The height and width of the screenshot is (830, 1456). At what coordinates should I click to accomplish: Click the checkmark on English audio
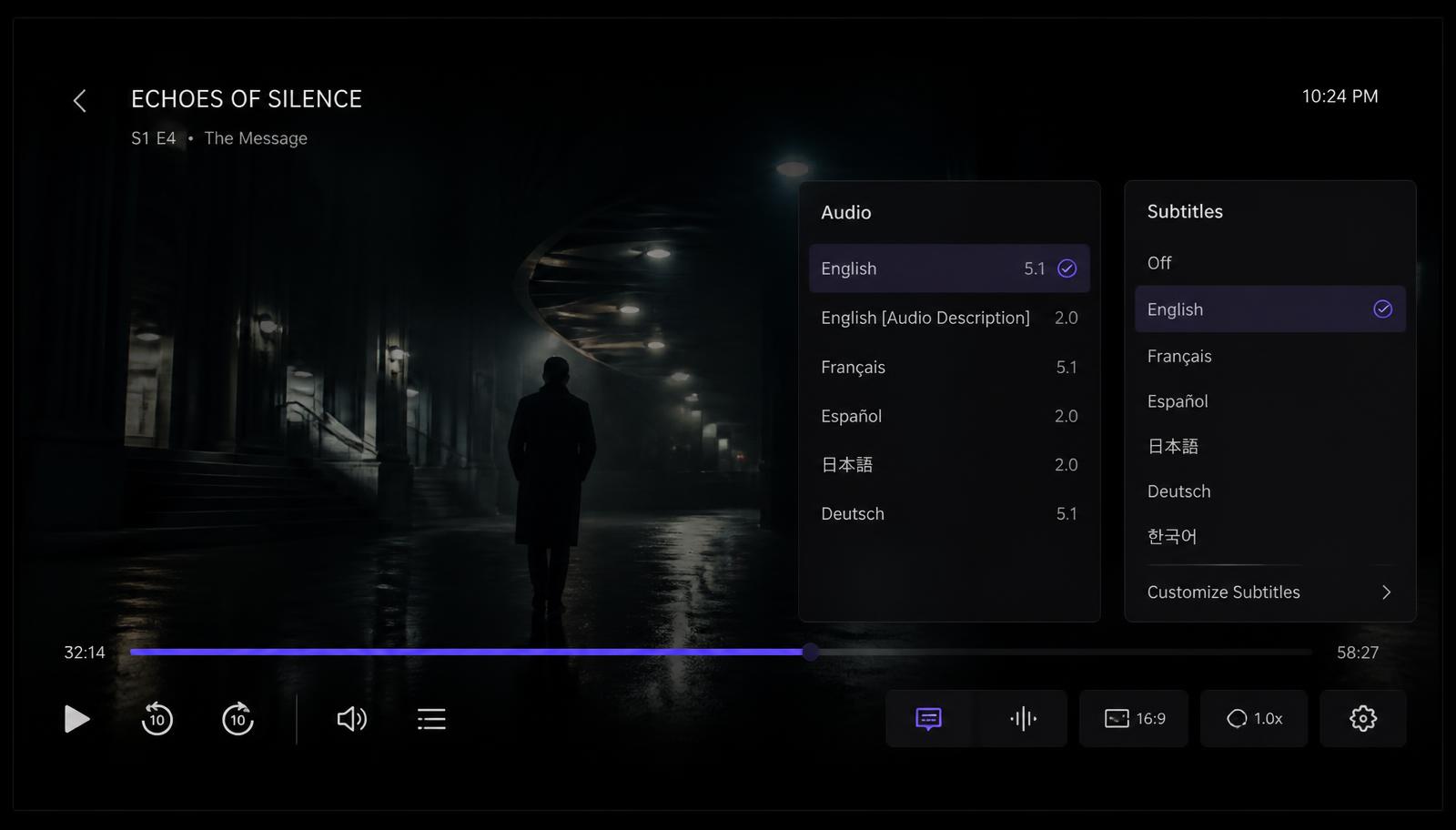1067,268
